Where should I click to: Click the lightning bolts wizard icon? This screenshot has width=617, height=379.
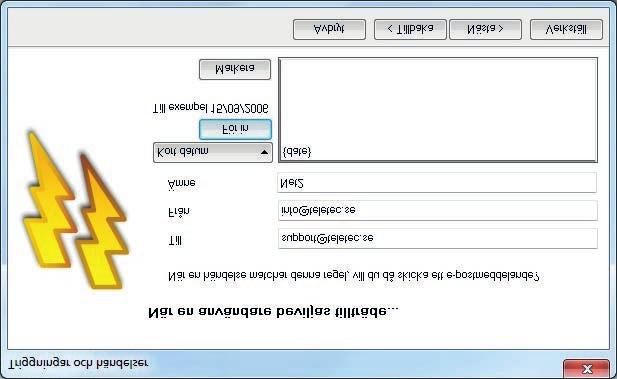tap(75, 210)
